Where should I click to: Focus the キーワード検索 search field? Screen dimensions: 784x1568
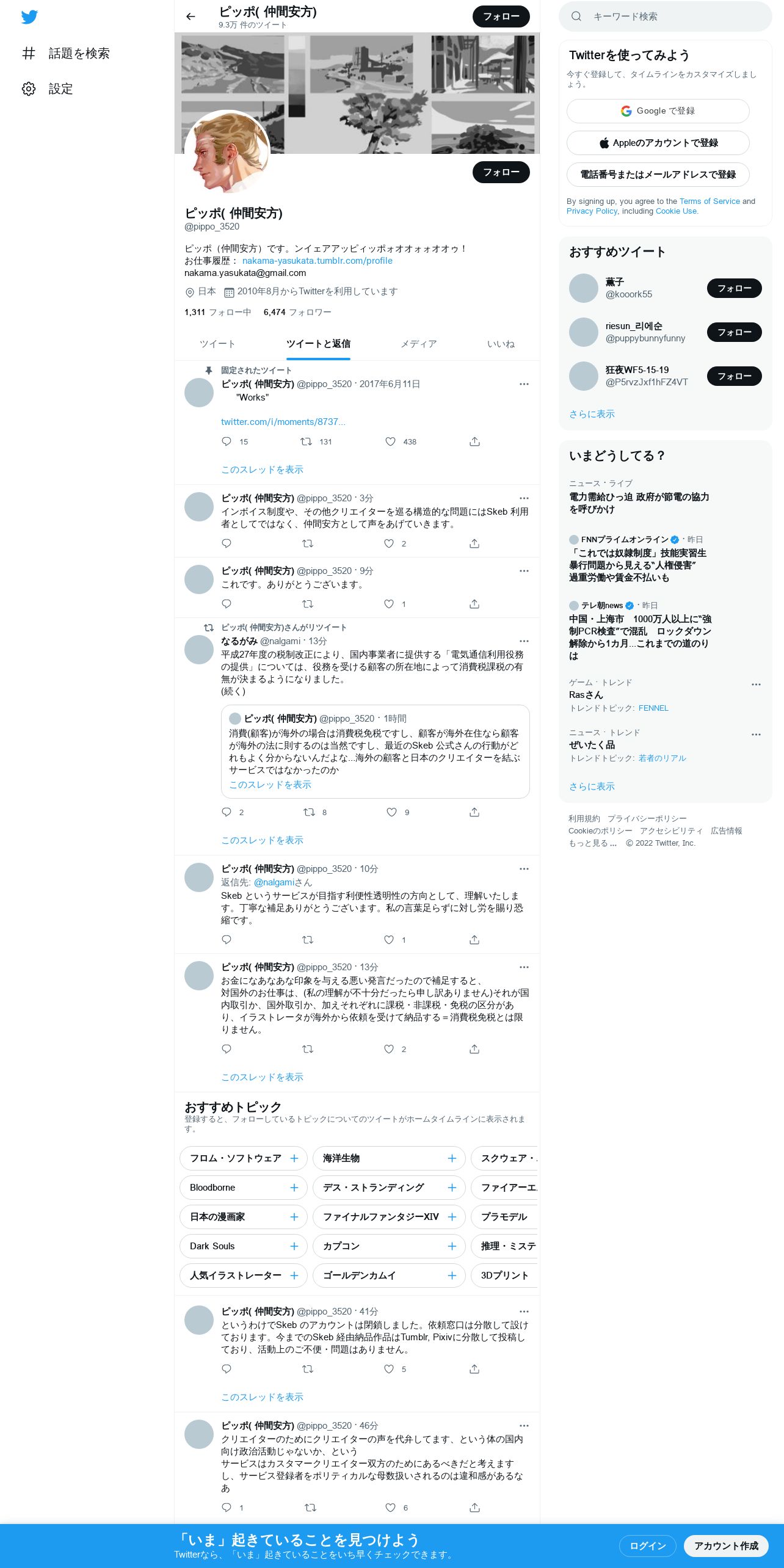[665, 16]
